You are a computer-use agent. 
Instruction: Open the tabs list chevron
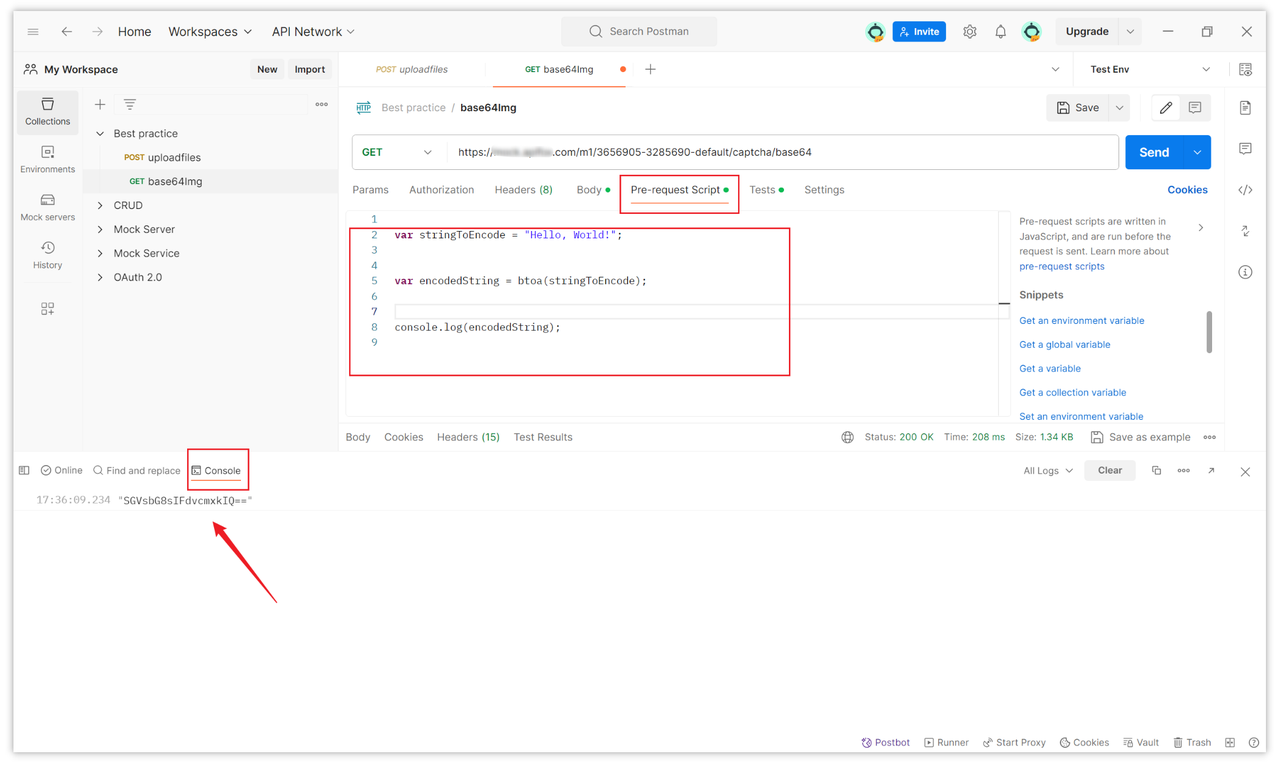pyautogui.click(x=1055, y=69)
